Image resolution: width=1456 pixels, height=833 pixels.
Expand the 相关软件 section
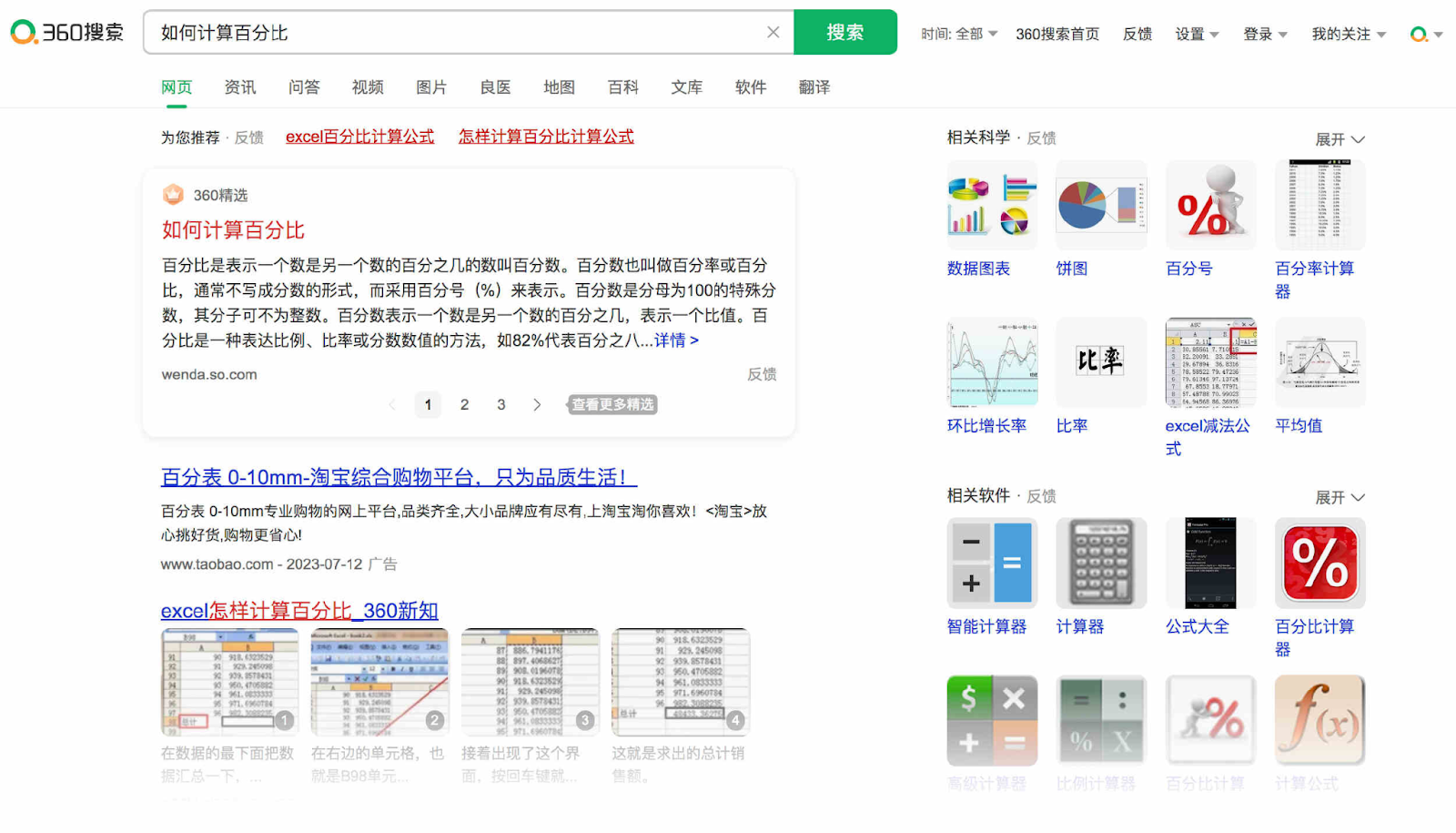pos(1340,497)
